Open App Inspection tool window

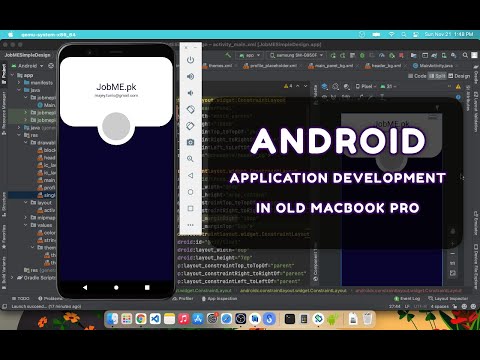tap(219, 298)
